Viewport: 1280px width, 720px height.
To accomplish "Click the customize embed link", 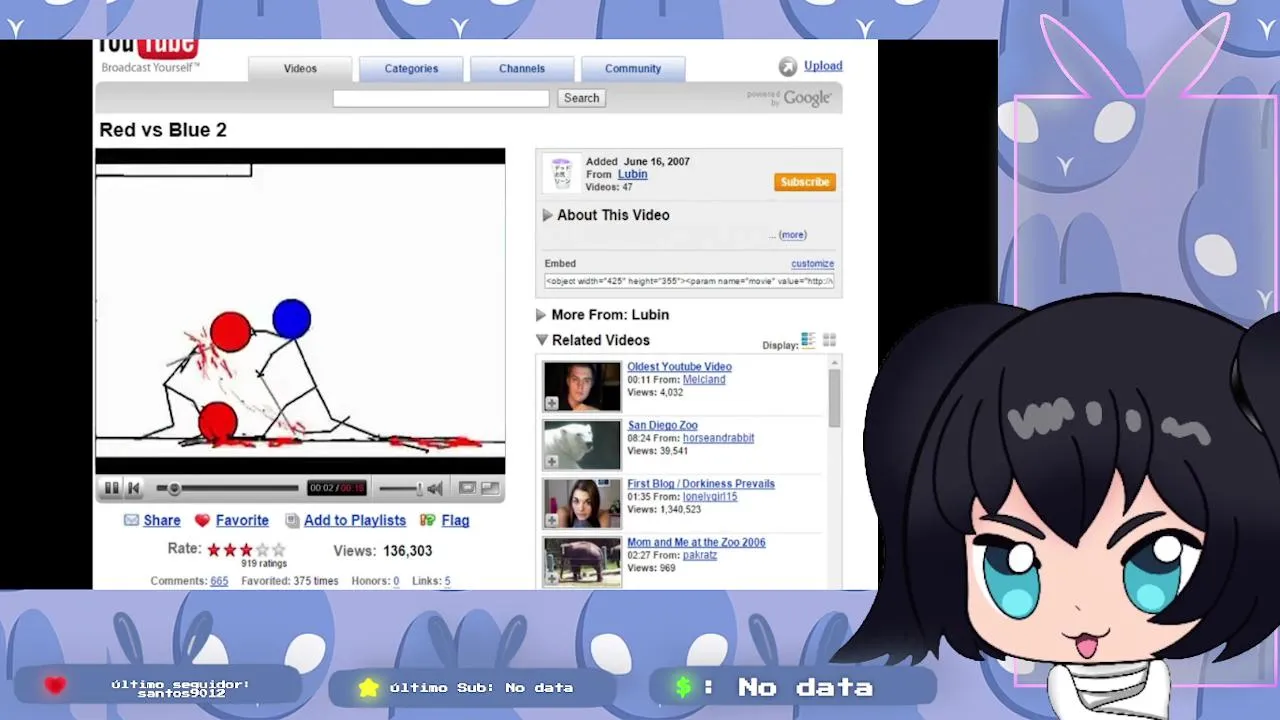I will [x=812, y=264].
